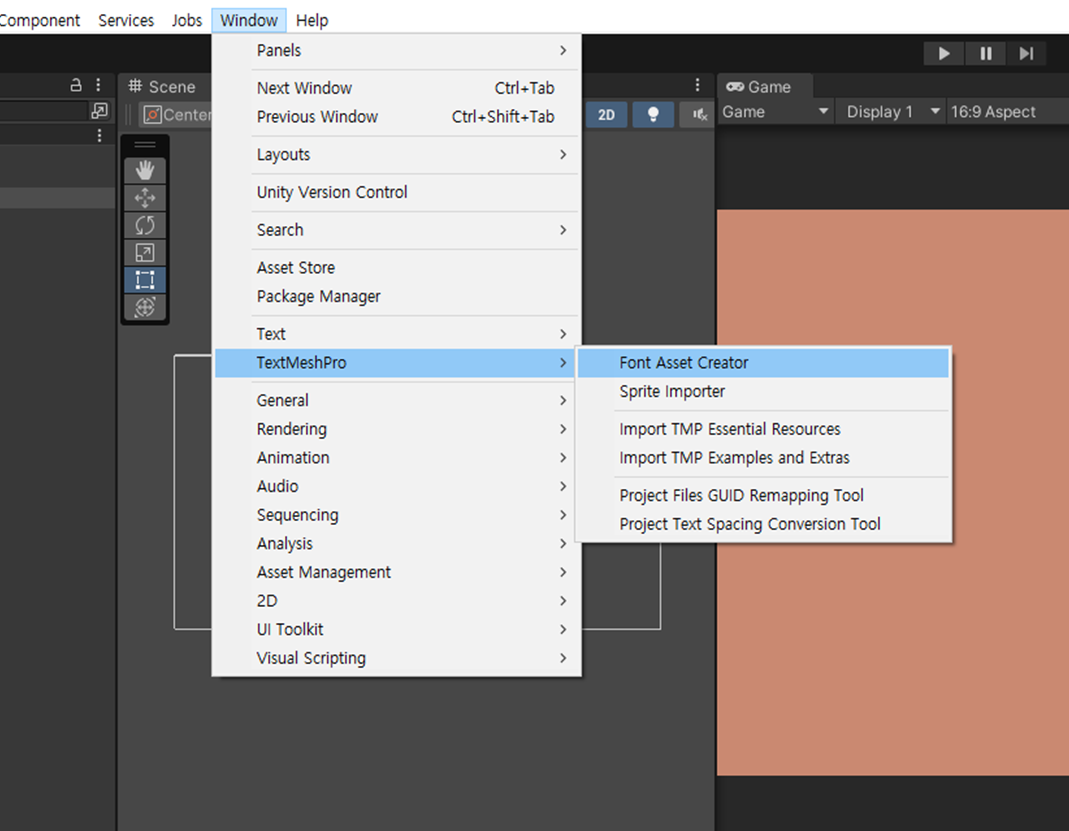Click the Play button

coord(944,53)
